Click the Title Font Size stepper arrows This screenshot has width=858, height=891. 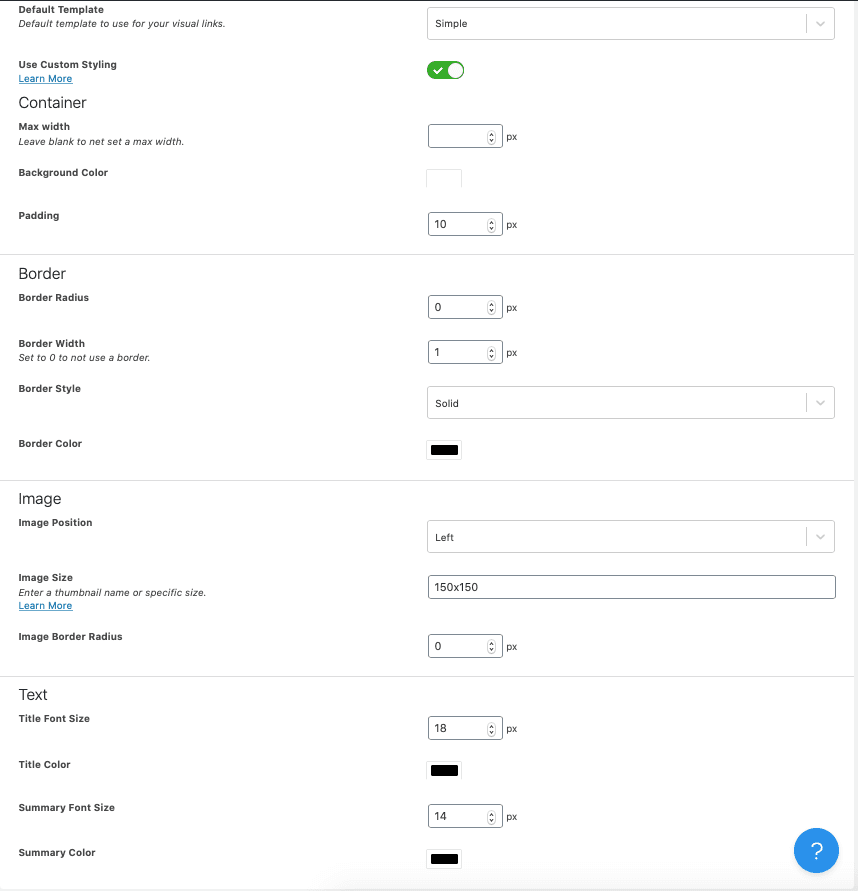(491, 729)
